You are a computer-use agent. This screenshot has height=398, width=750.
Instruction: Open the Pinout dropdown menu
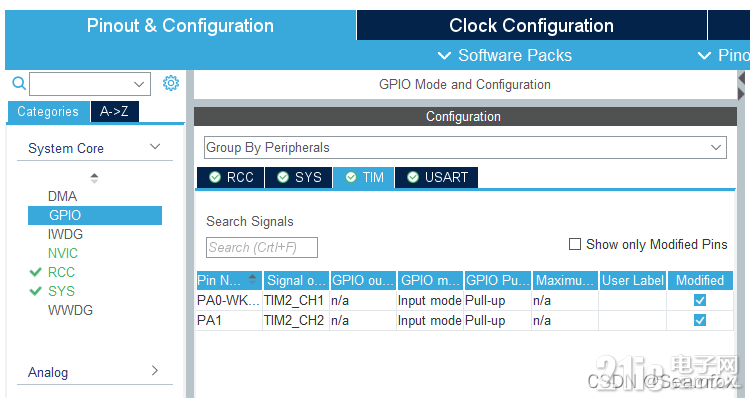723,55
